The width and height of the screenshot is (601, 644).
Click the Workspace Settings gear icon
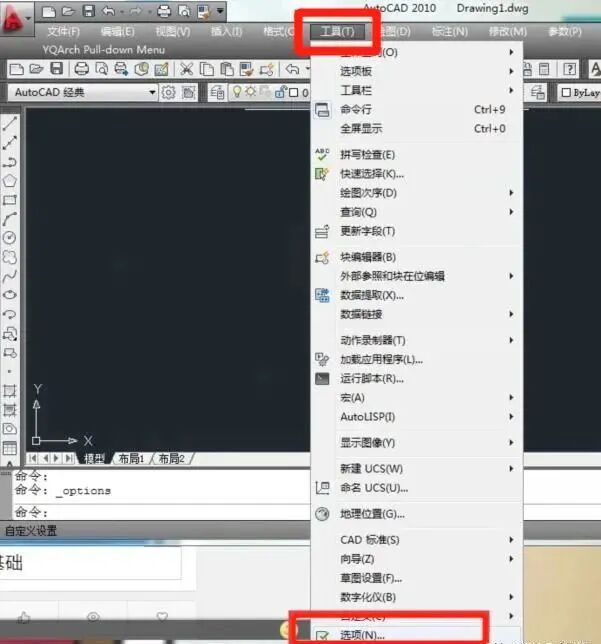[x=168, y=92]
